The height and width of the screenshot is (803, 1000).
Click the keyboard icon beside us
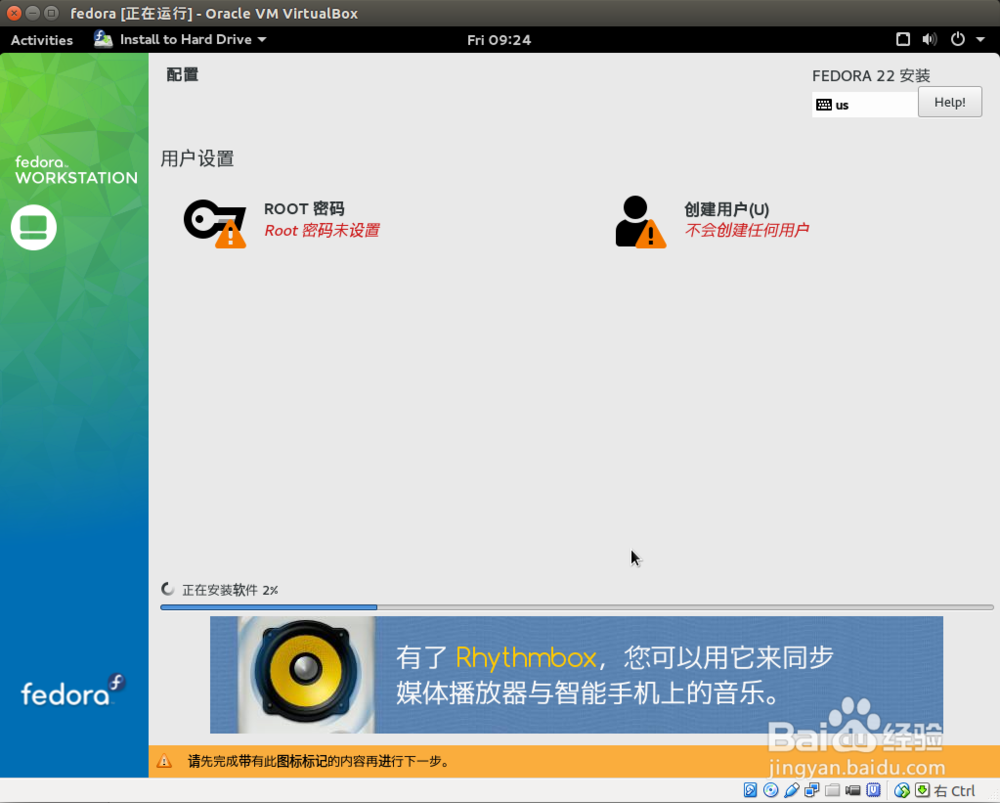[824, 105]
